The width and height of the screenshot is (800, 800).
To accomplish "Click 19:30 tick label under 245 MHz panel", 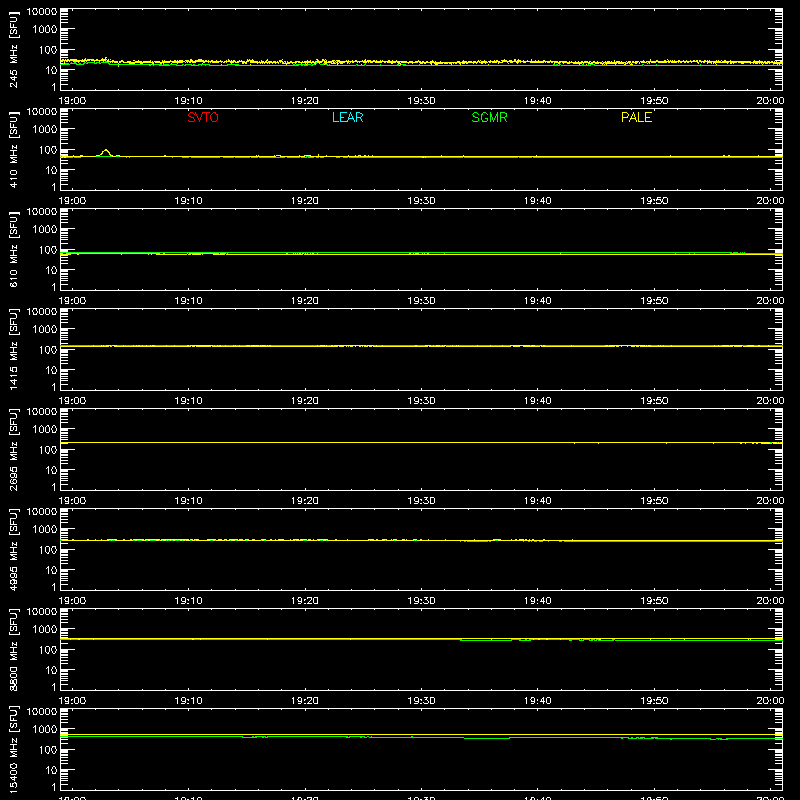I will [x=421, y=101].
